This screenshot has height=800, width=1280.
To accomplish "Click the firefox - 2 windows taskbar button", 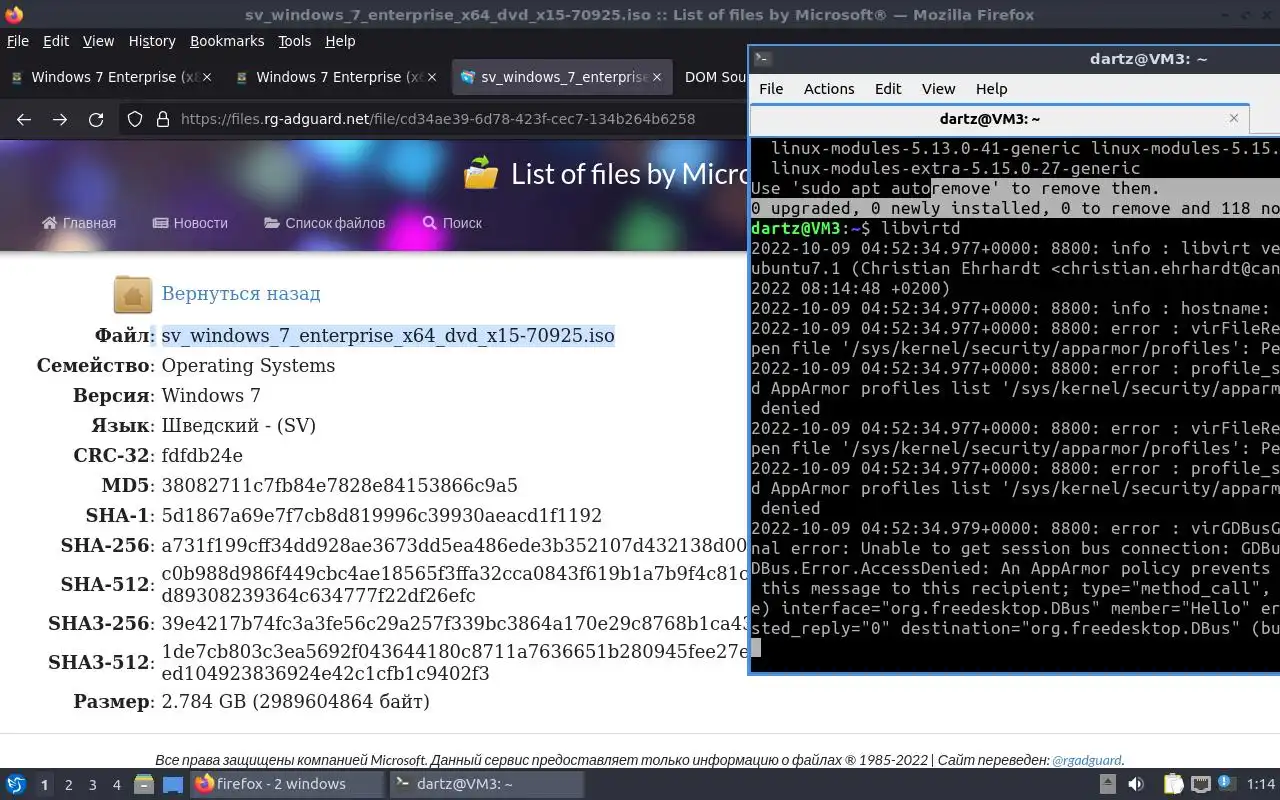I will coord(287,784).
